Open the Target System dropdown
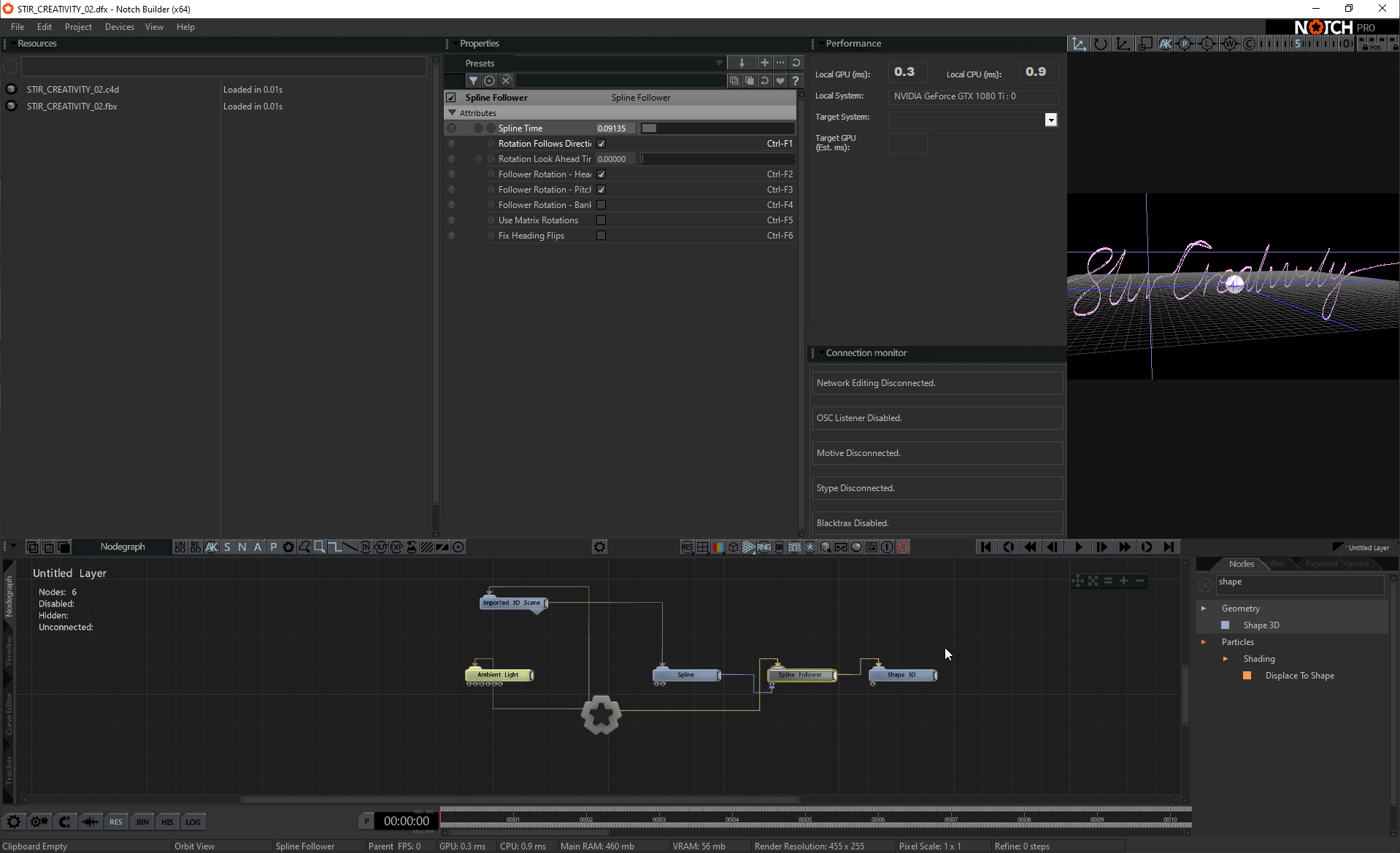The width and height of the screenshot is (1400, 853). point(1051,120)
